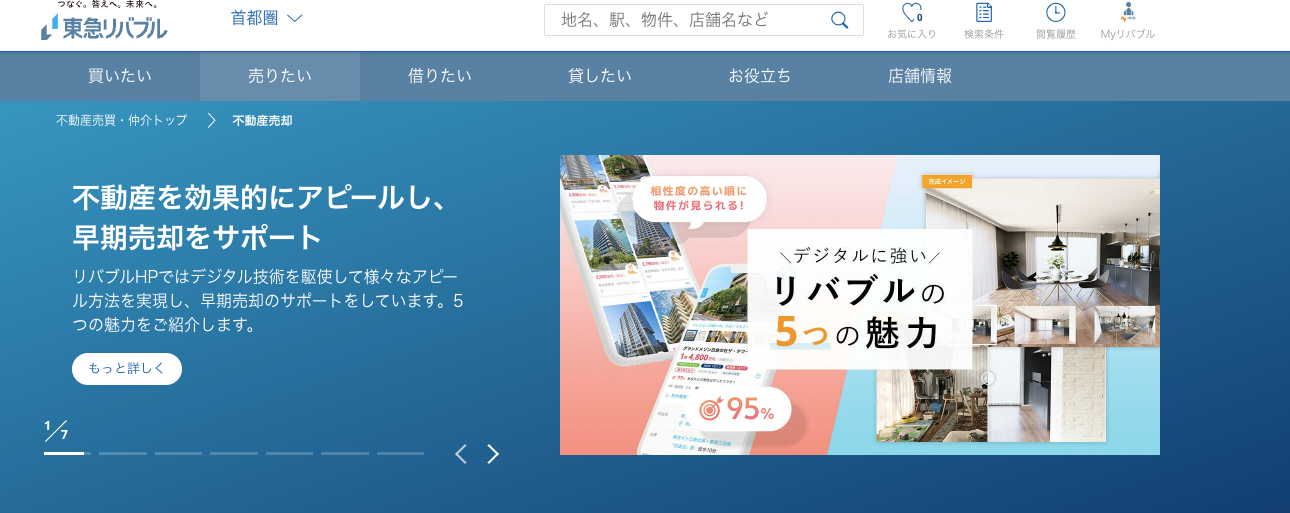Go to 不動産売買・仲介トップ breadcrumb
Image resolution: width=1290 pixels, height=513 pixels.
(122, 120)
